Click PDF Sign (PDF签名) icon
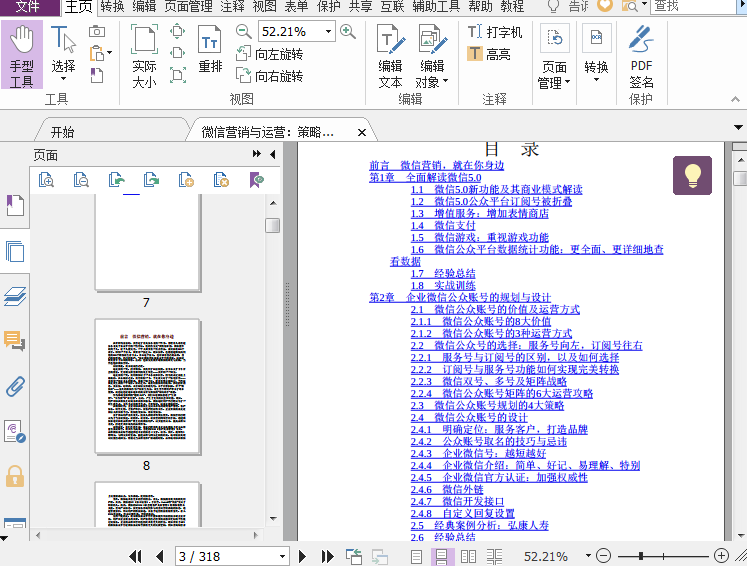This screenshot has height=566, width=747. (x=641, y=56)
